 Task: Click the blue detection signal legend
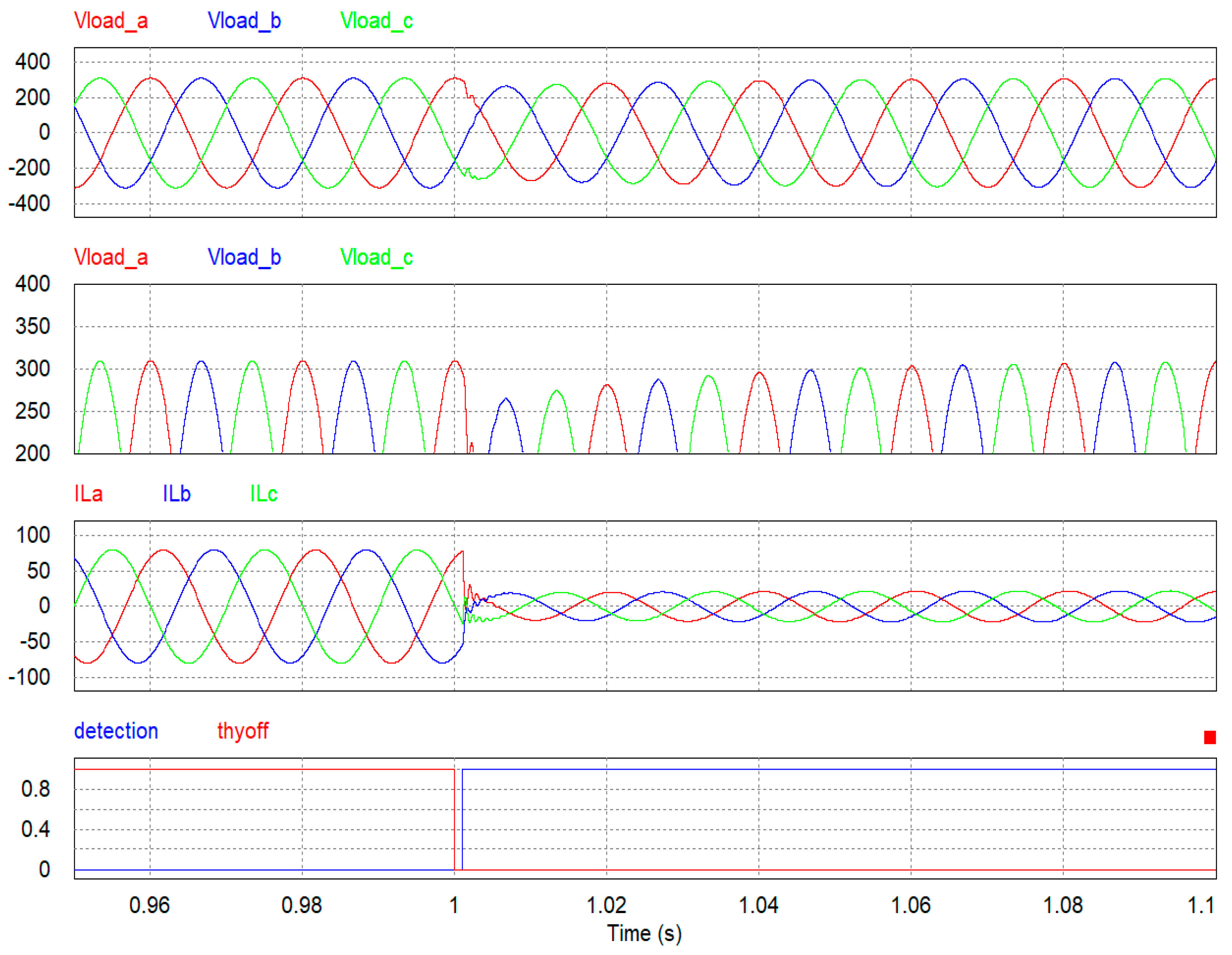pyautogui.click(x=116, y=731)
